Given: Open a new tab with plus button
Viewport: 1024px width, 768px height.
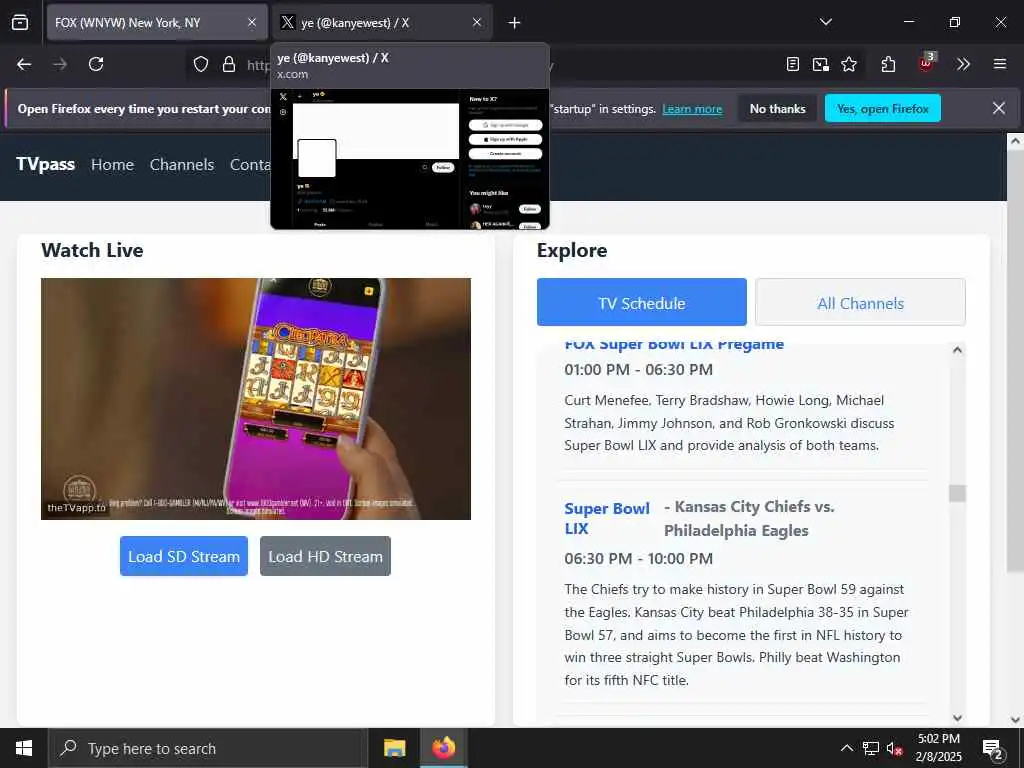Looking at the screenshot, I should coord(515,23).
